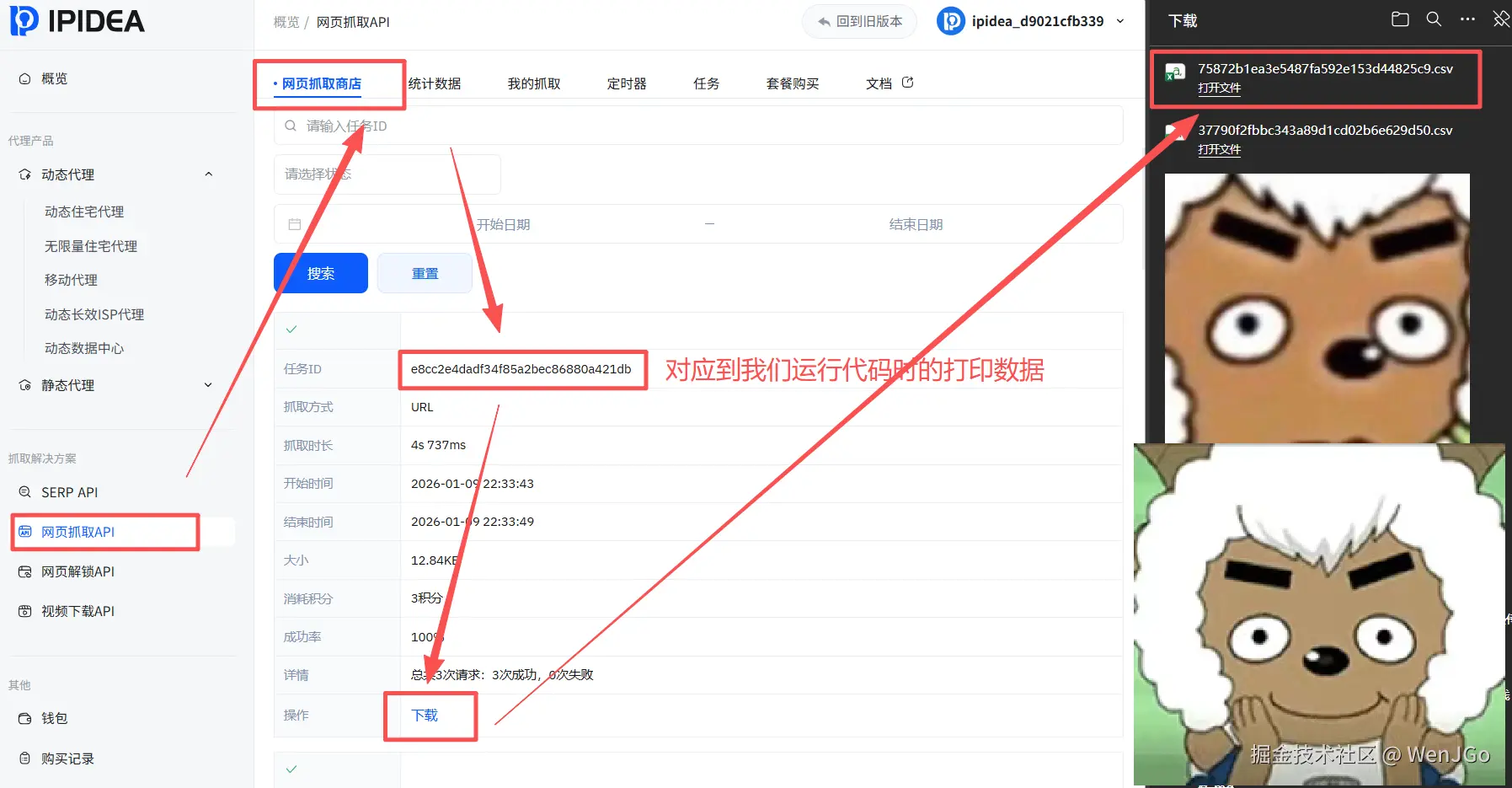Switch to the 任务 tab
The width and height of the screenshot is (1512, 788).
coord(707,83)
